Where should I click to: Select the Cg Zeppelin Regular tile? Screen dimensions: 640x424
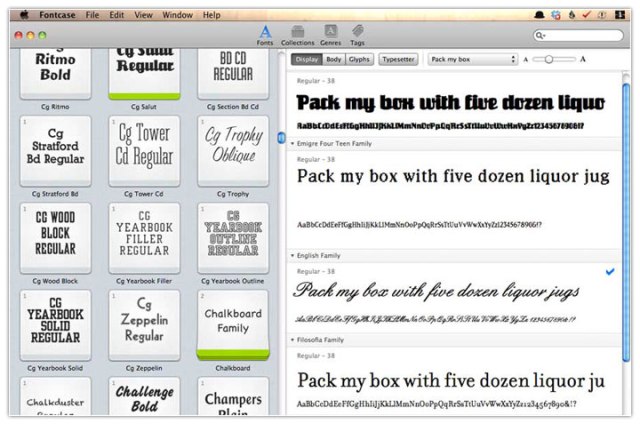(x=144, y=325)
